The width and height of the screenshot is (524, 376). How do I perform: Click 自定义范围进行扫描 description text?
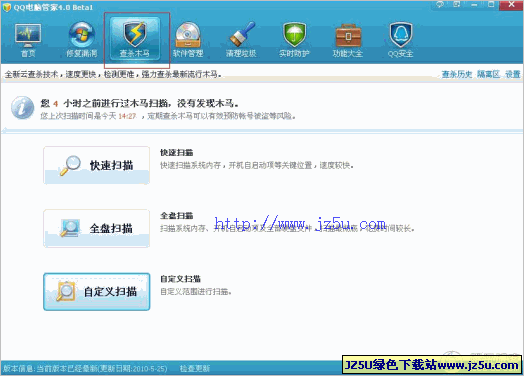pos(196,292)
